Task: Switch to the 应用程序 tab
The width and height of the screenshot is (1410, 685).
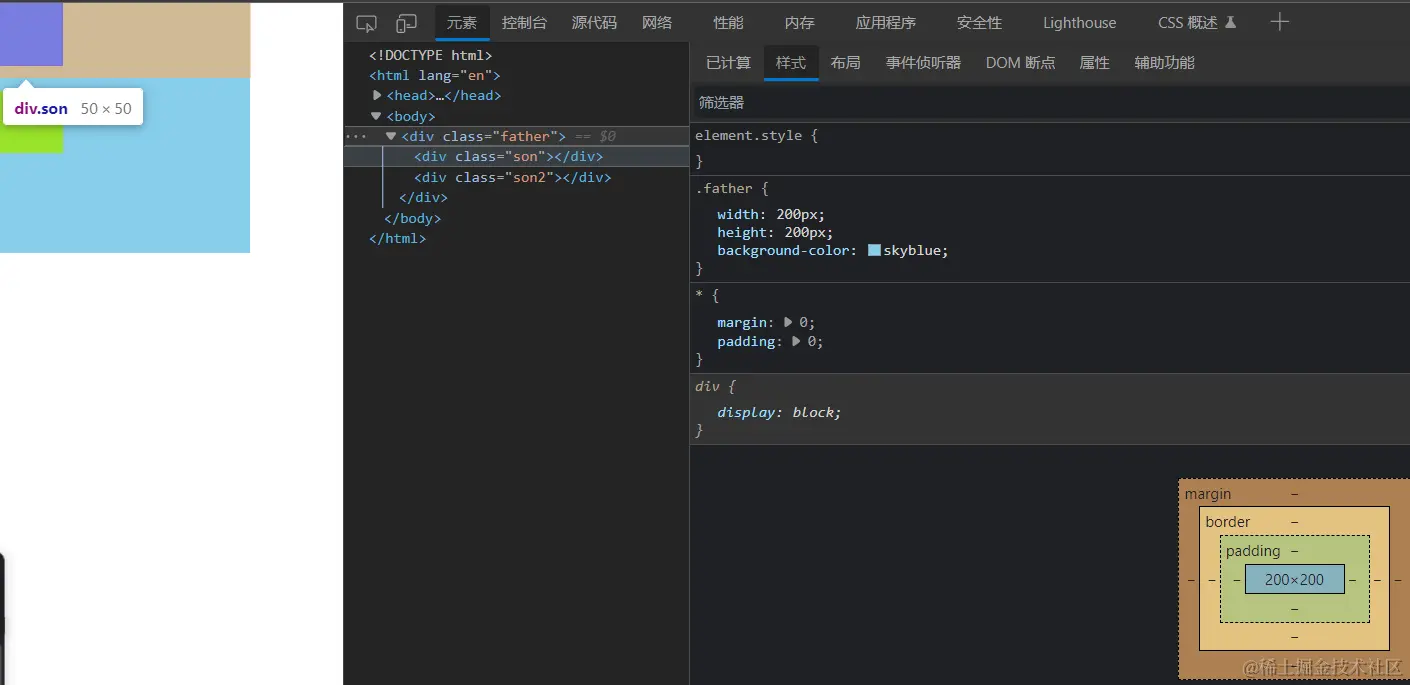Action: [x=886, y=23]
